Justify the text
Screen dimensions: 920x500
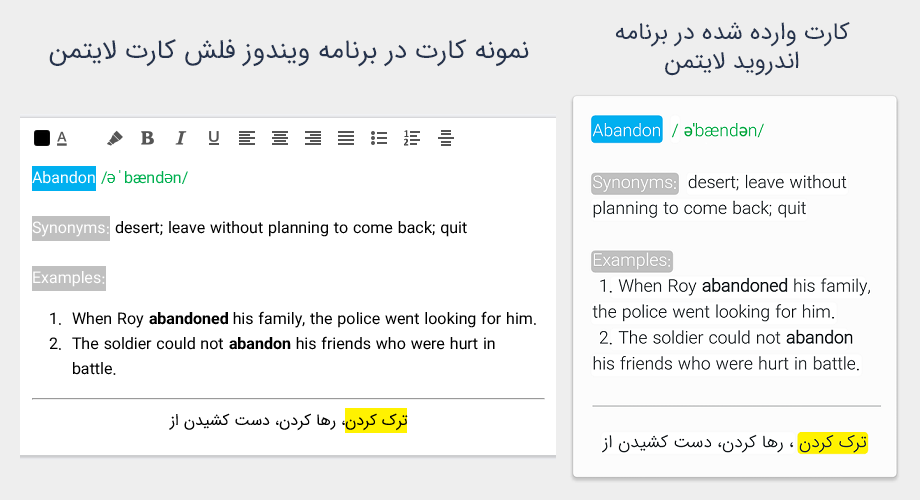tap(346, 138)
